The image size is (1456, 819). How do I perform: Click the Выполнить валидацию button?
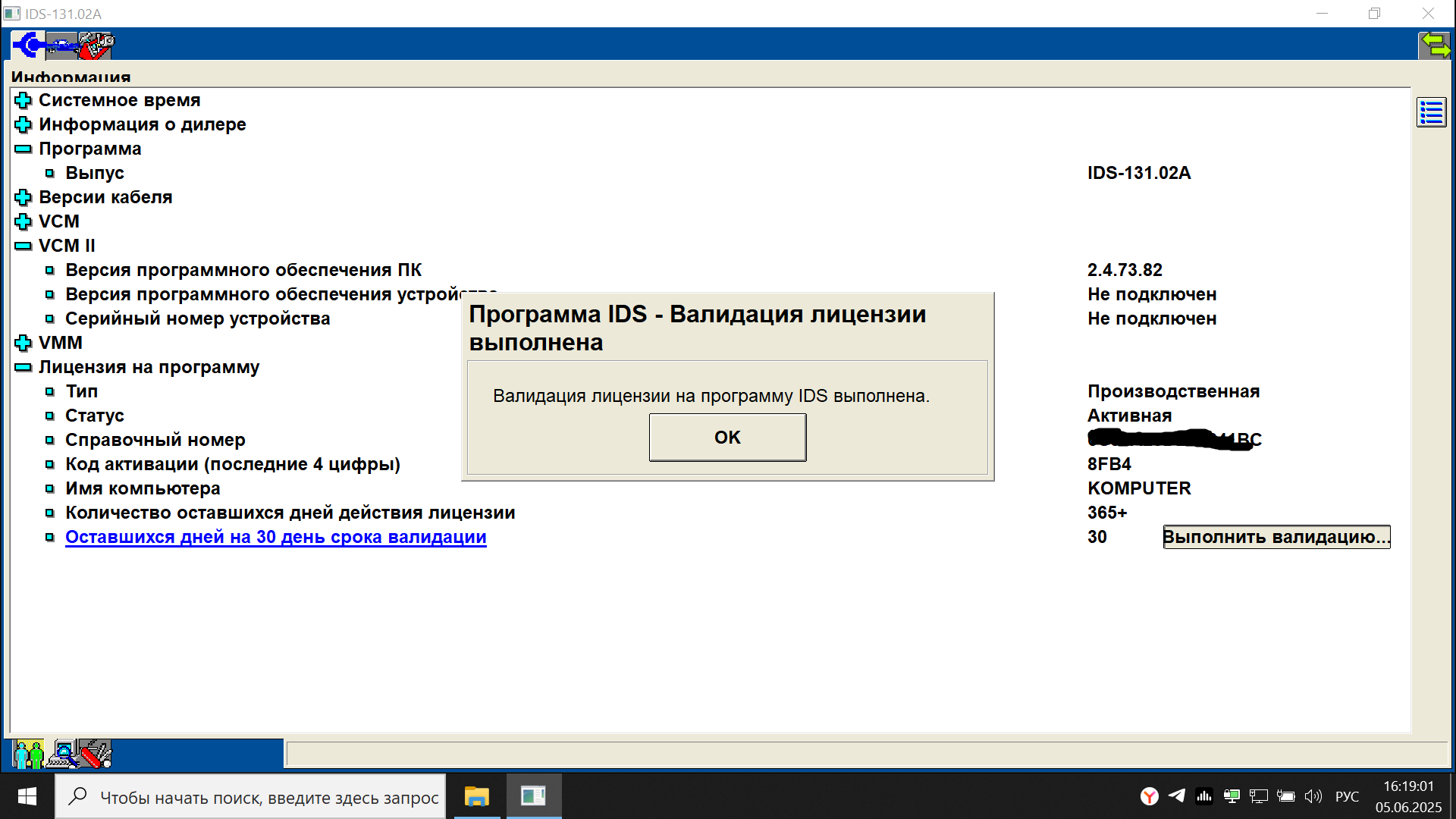click(x=1276, y=537)
